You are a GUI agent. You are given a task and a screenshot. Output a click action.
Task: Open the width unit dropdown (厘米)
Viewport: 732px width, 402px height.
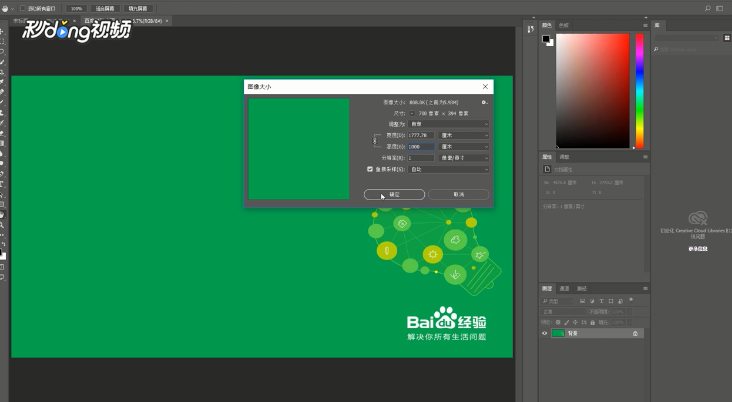[x=464, y=135]
